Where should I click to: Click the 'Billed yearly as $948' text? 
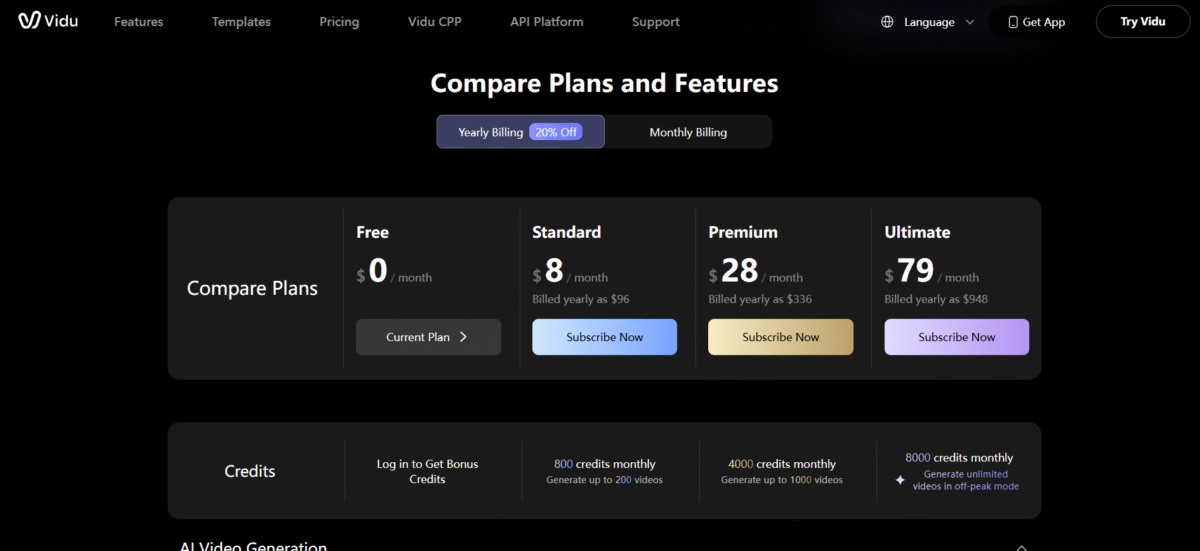936,299
